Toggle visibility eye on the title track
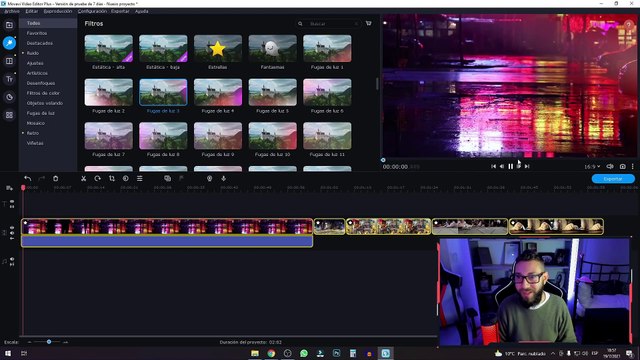The width and height of the screenshot is (640, 360). click(x=12, y=202)
